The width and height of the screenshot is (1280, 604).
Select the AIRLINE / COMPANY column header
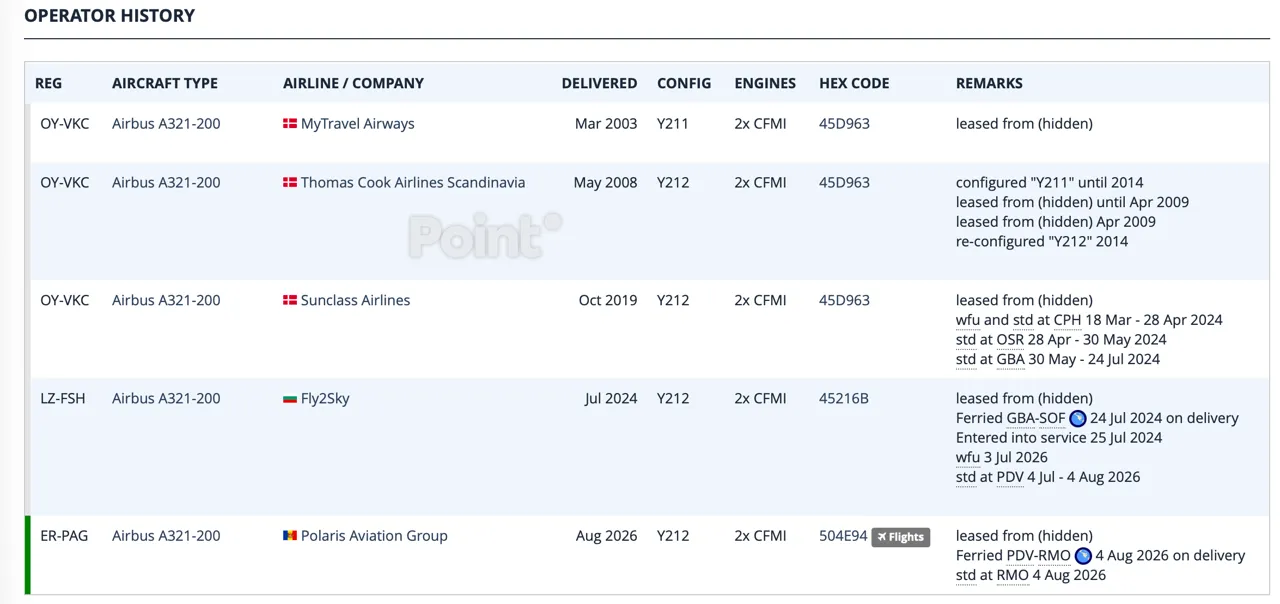[x=353, y=83]
